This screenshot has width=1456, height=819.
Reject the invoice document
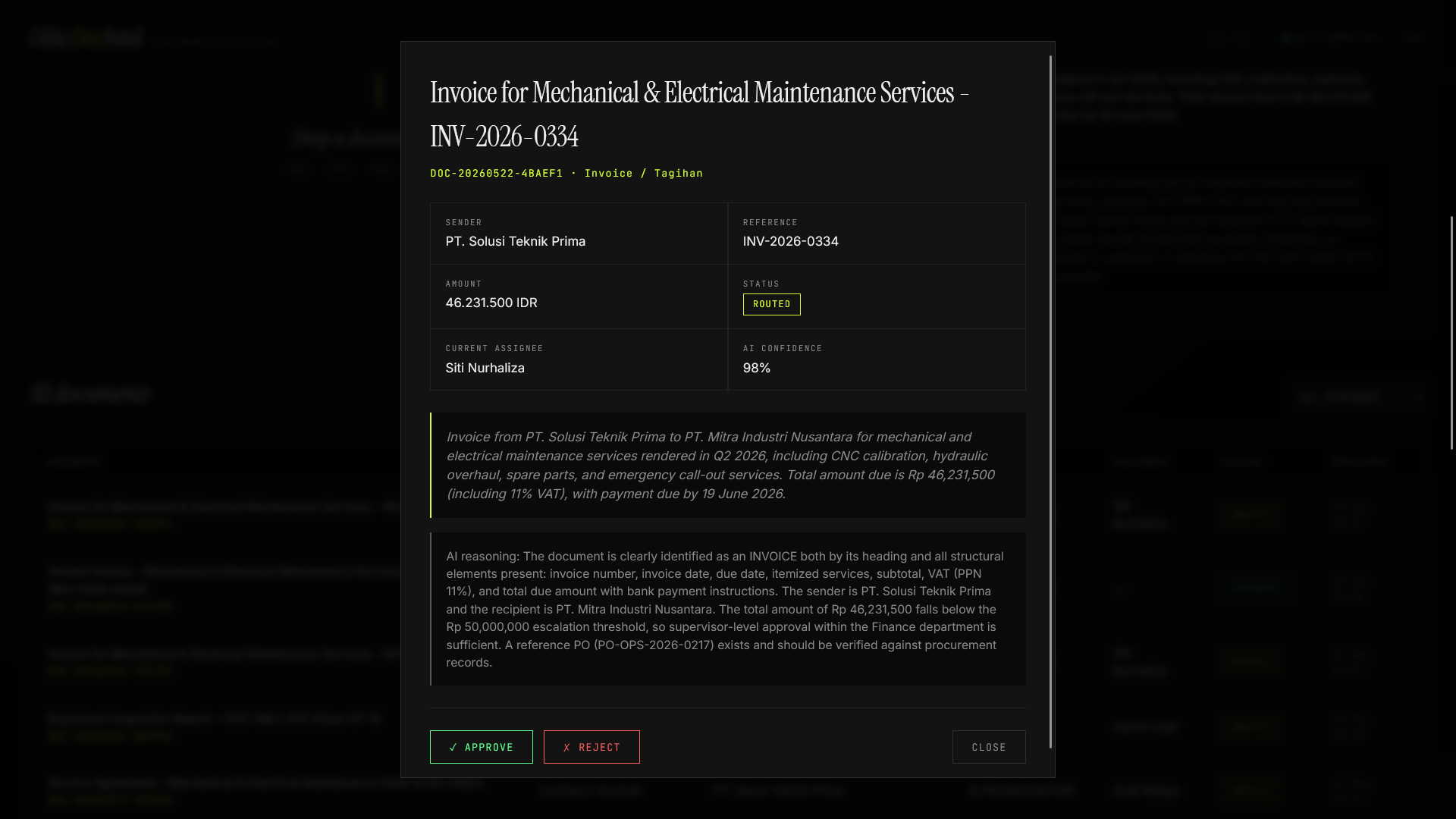(591, 747)
